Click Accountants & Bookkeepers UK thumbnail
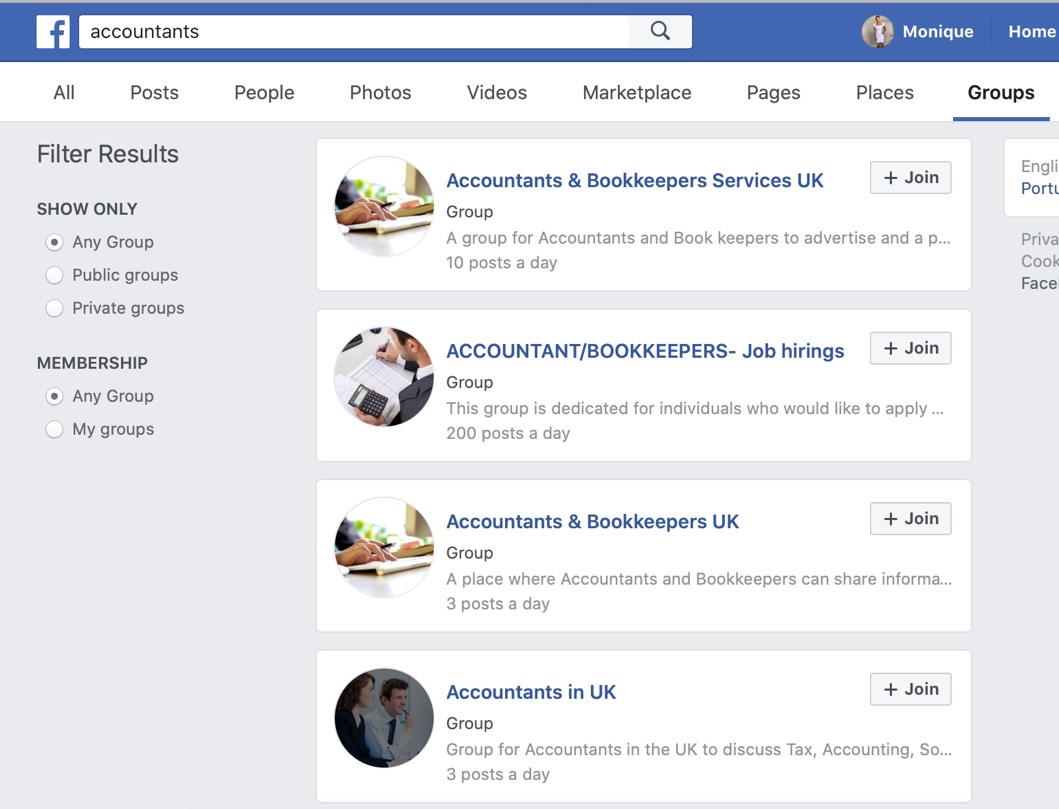This screenshot has width=1059, height=809. pyautogui.click(x=384, y=547)
